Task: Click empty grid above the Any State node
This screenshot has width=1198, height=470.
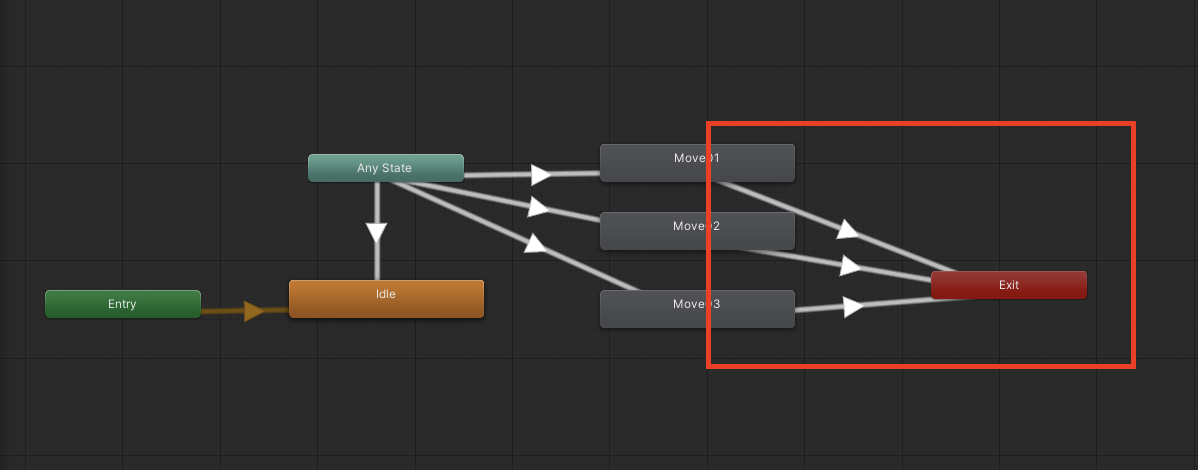Action: [x=385, y=90]
